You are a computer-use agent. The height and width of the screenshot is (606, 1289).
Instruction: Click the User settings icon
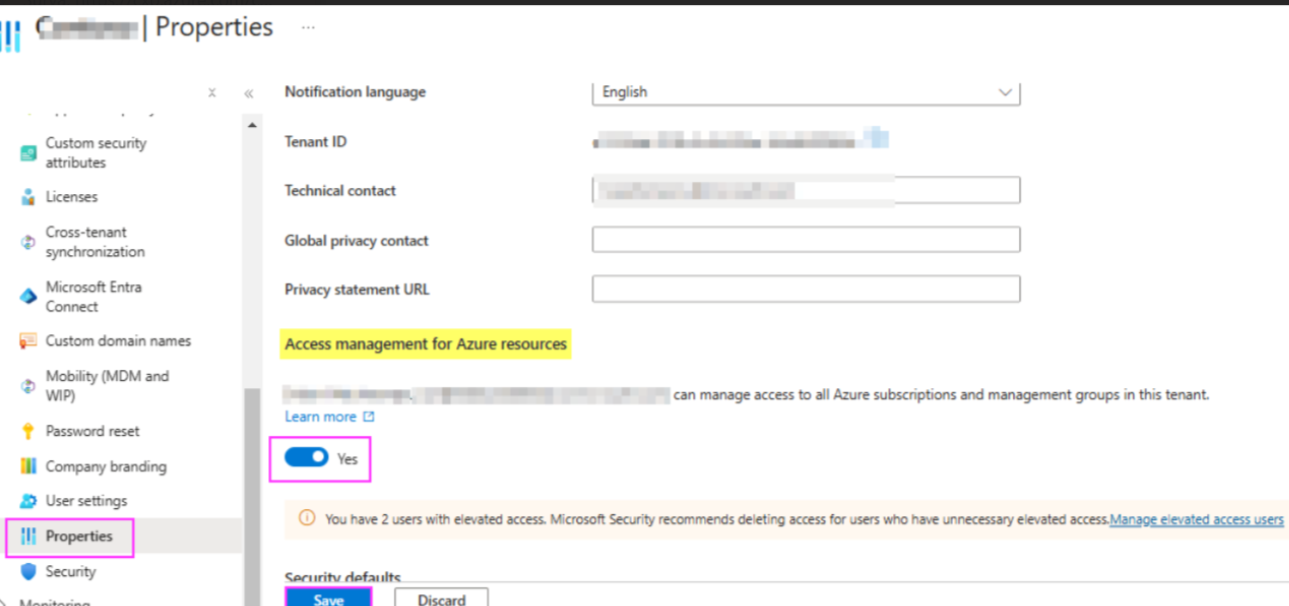tap(28, 501)
